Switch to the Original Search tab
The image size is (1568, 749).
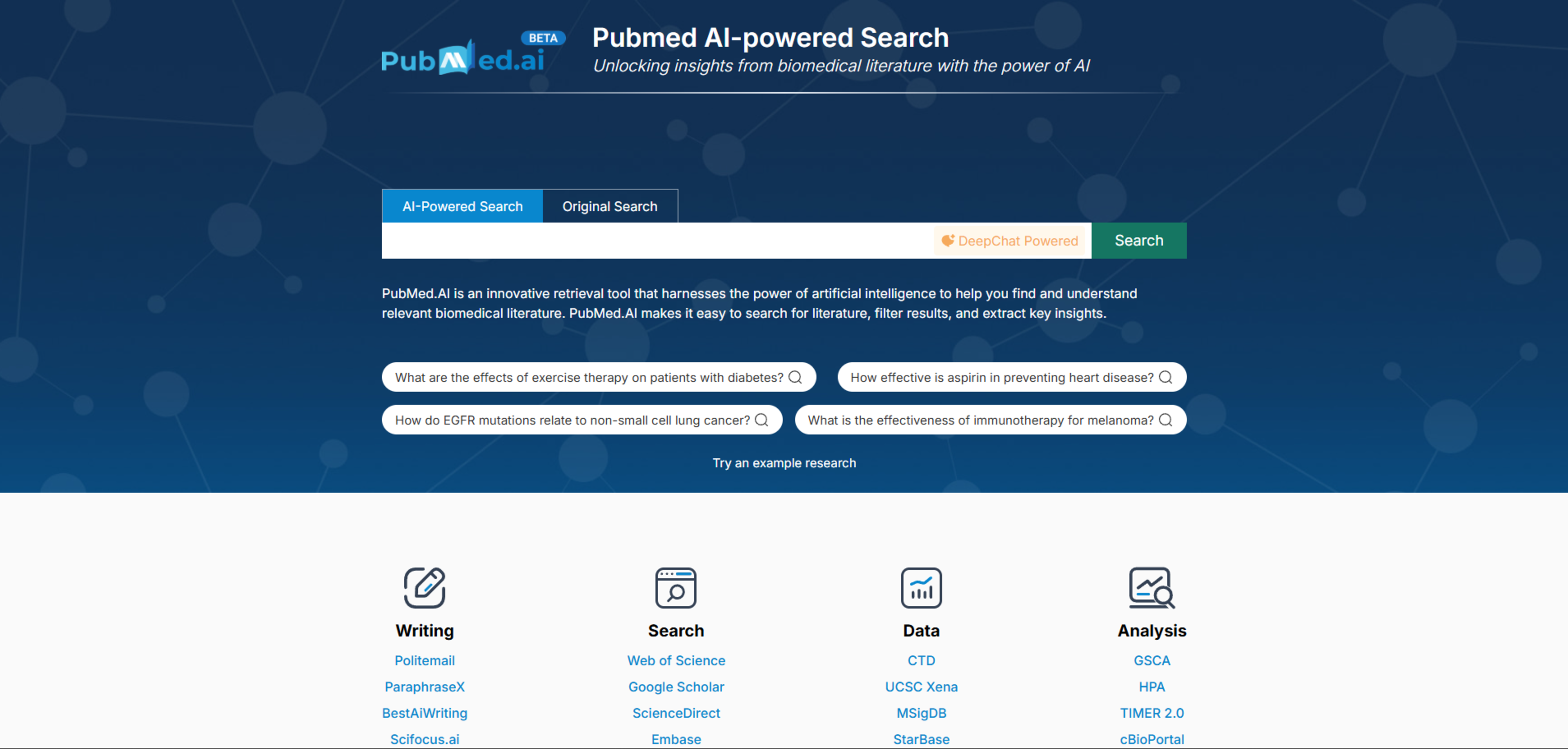point(609,206)
